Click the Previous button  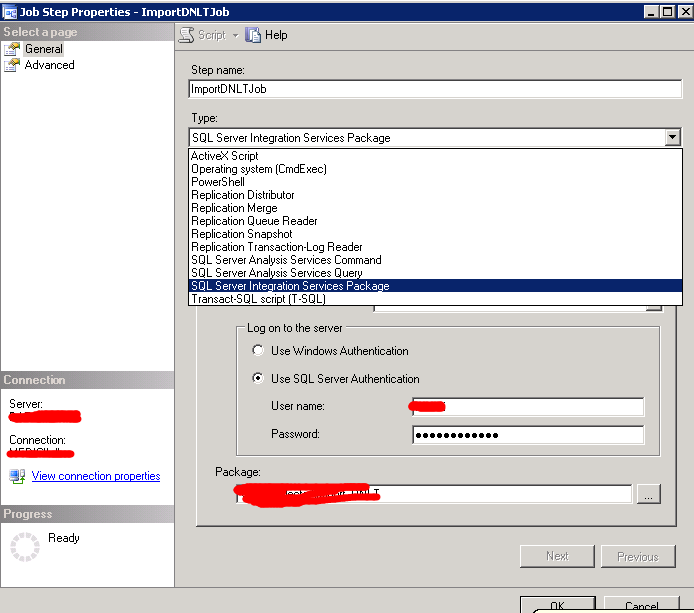638,556
